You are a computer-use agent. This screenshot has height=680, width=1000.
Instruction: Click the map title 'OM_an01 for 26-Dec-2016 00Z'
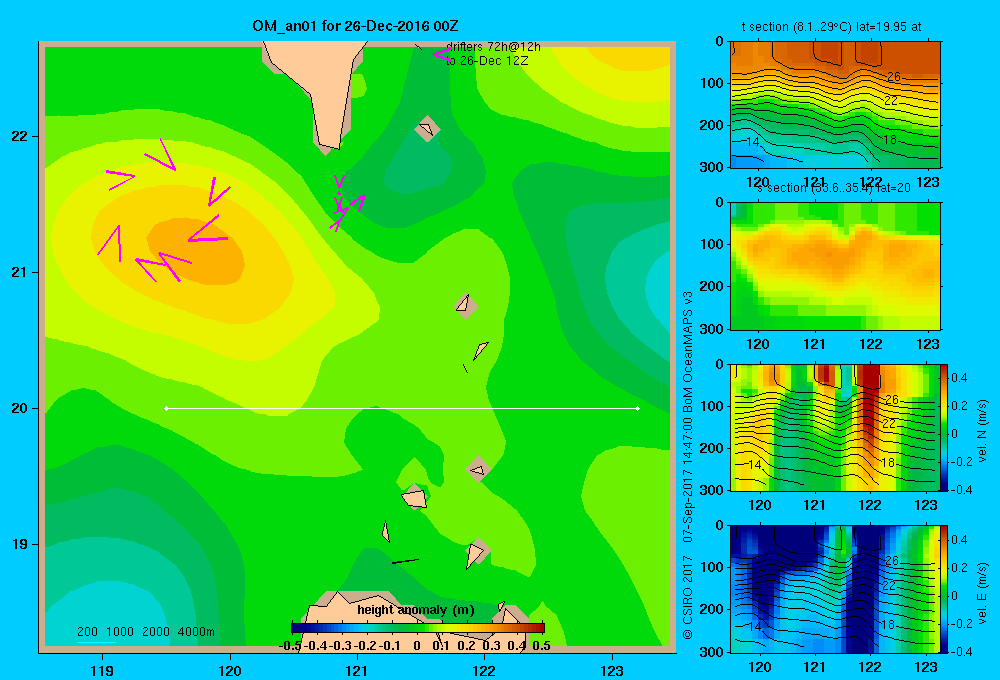point(355,26)
